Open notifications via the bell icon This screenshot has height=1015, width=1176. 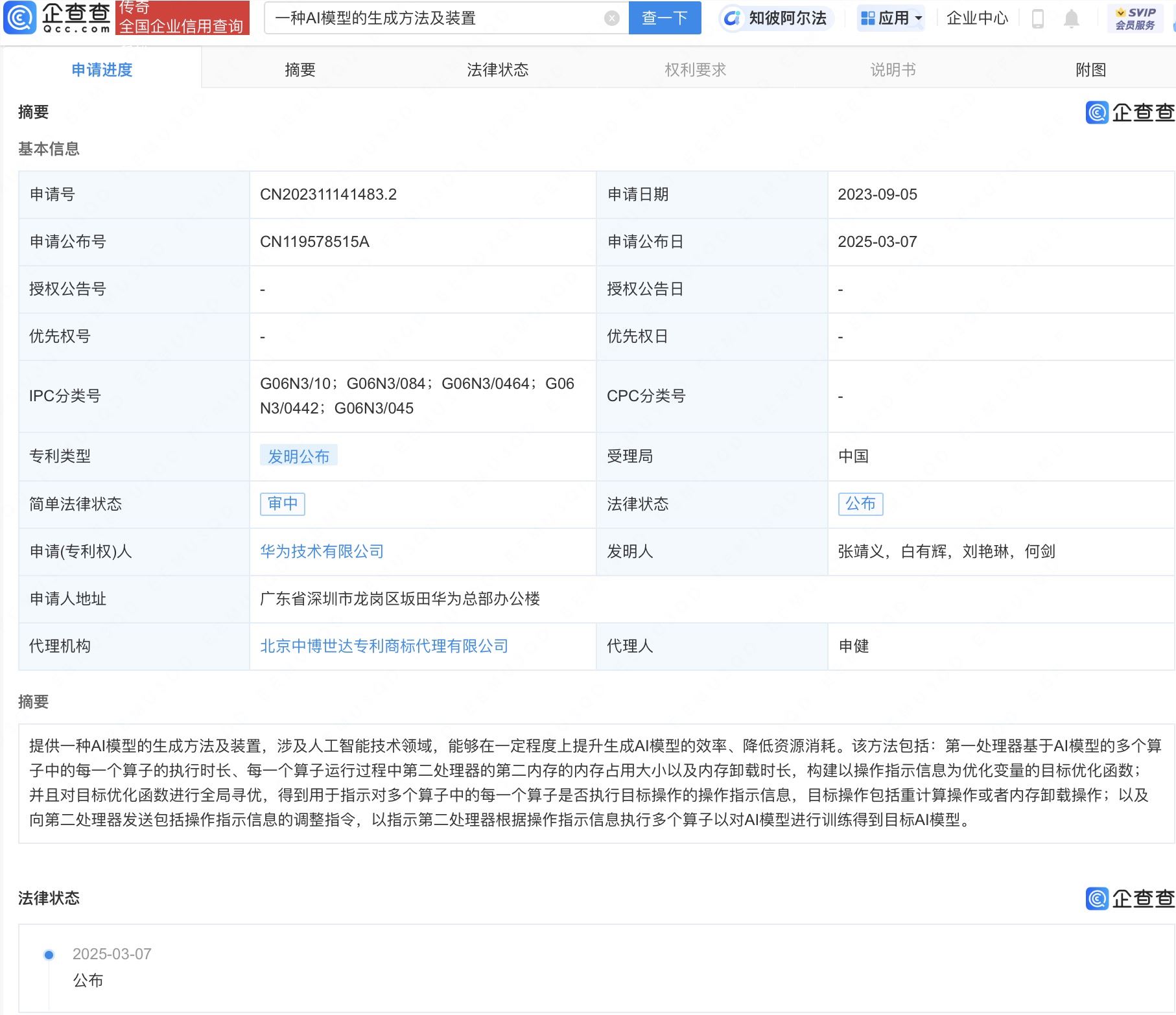[1071, 19]
